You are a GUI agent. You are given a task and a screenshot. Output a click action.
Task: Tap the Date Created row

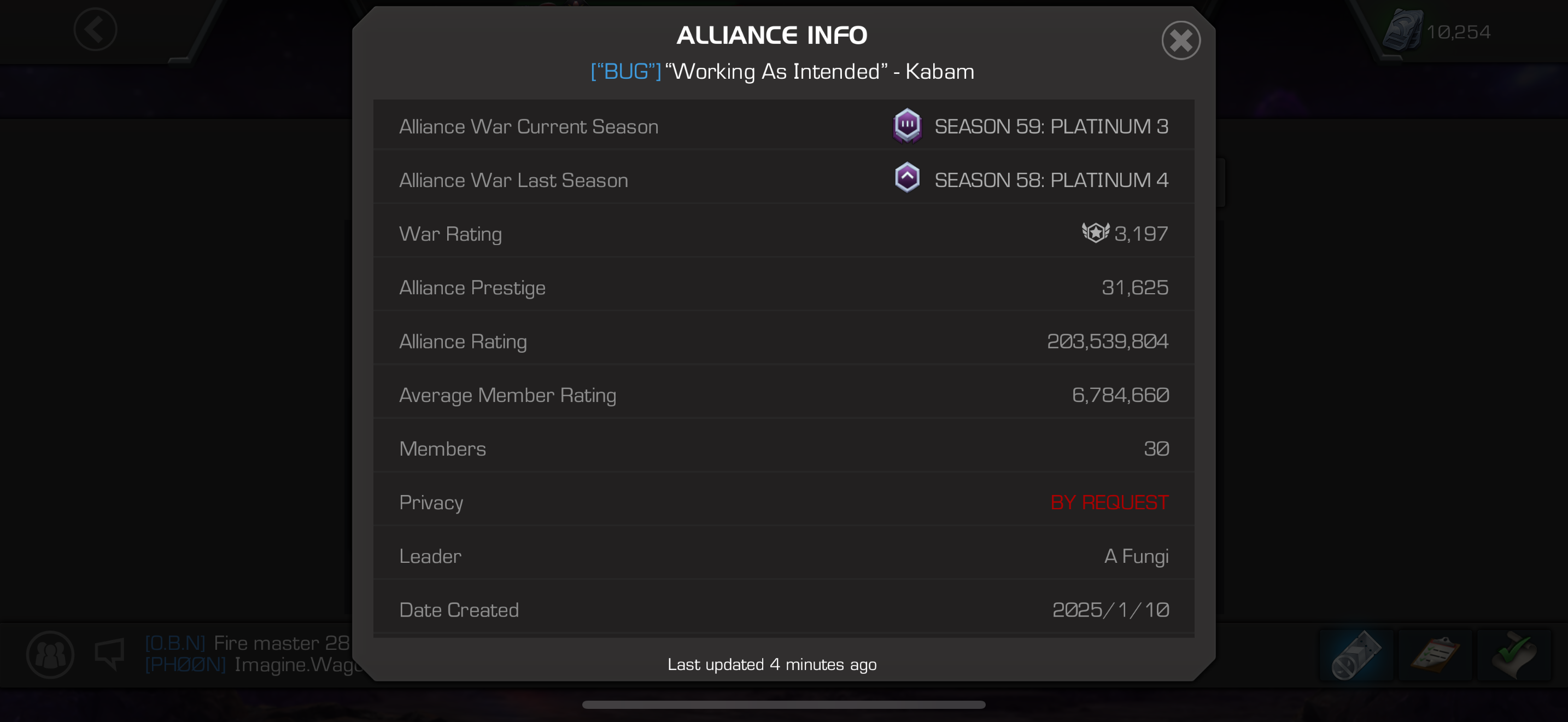[x=783, y=609]
